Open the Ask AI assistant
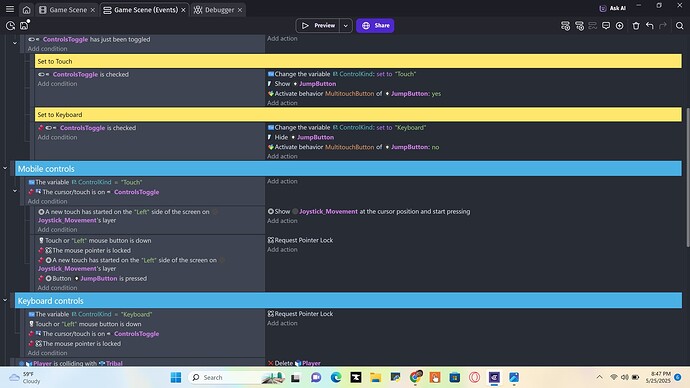 613,8
